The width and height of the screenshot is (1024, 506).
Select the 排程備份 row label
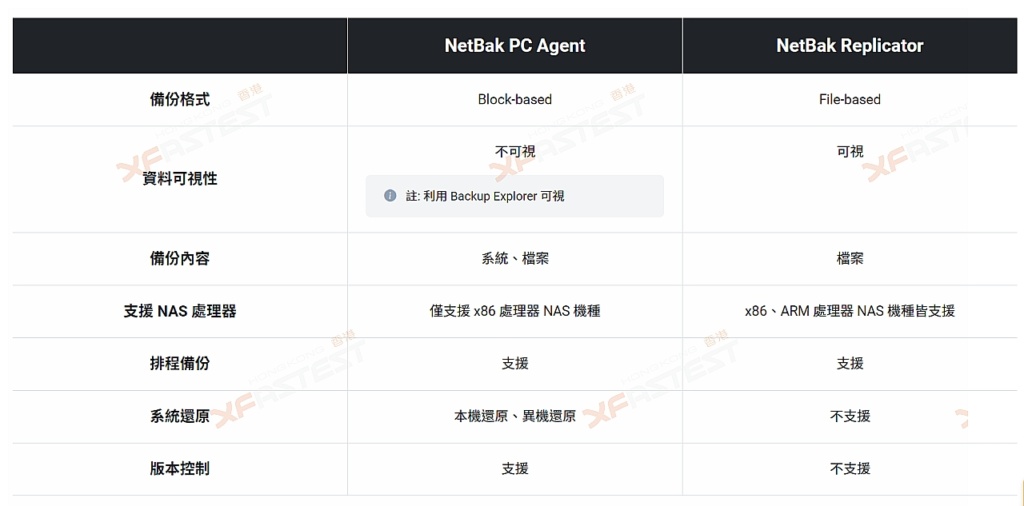(x=180, y=364)
